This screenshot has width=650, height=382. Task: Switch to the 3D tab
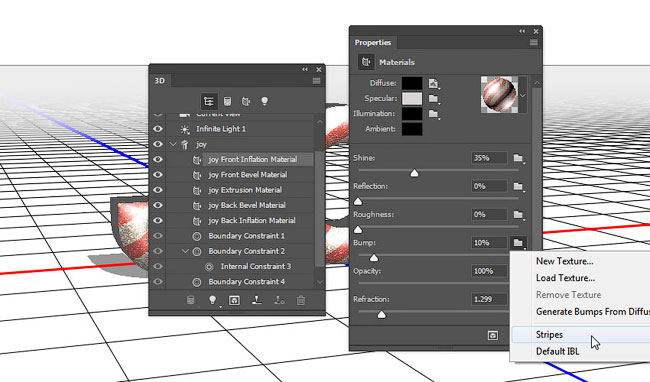click(x=160, y=81)
